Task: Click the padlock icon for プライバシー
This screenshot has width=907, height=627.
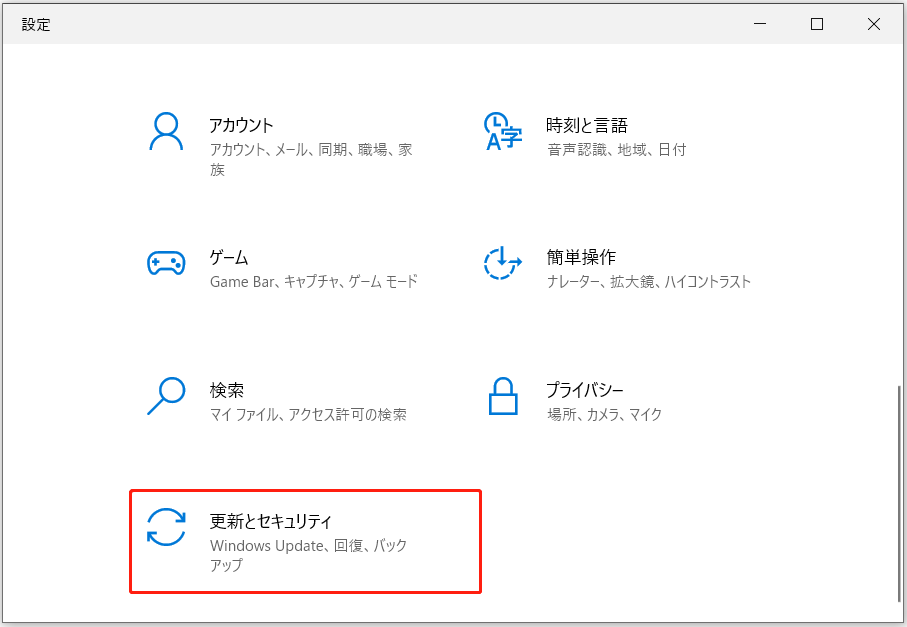Action: [502, 398]
